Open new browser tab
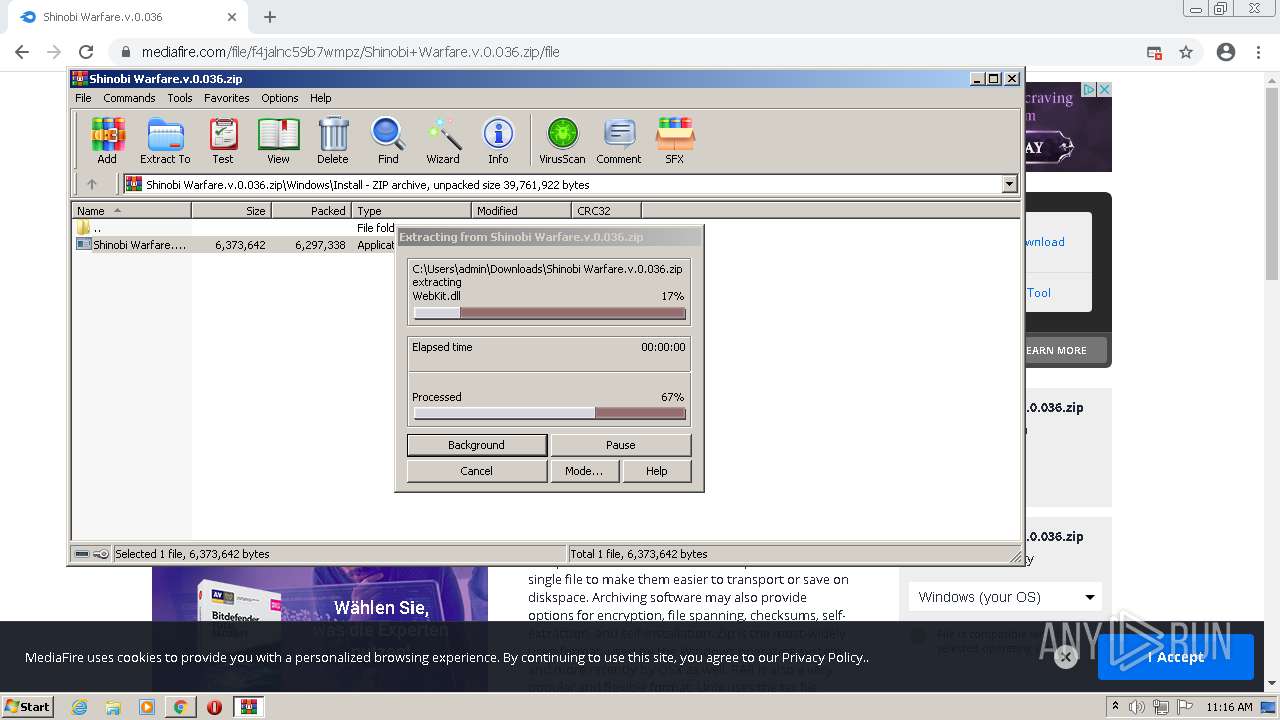This screenshot has width=1280, height=720. pyautogui.click(x=270, y=17)
